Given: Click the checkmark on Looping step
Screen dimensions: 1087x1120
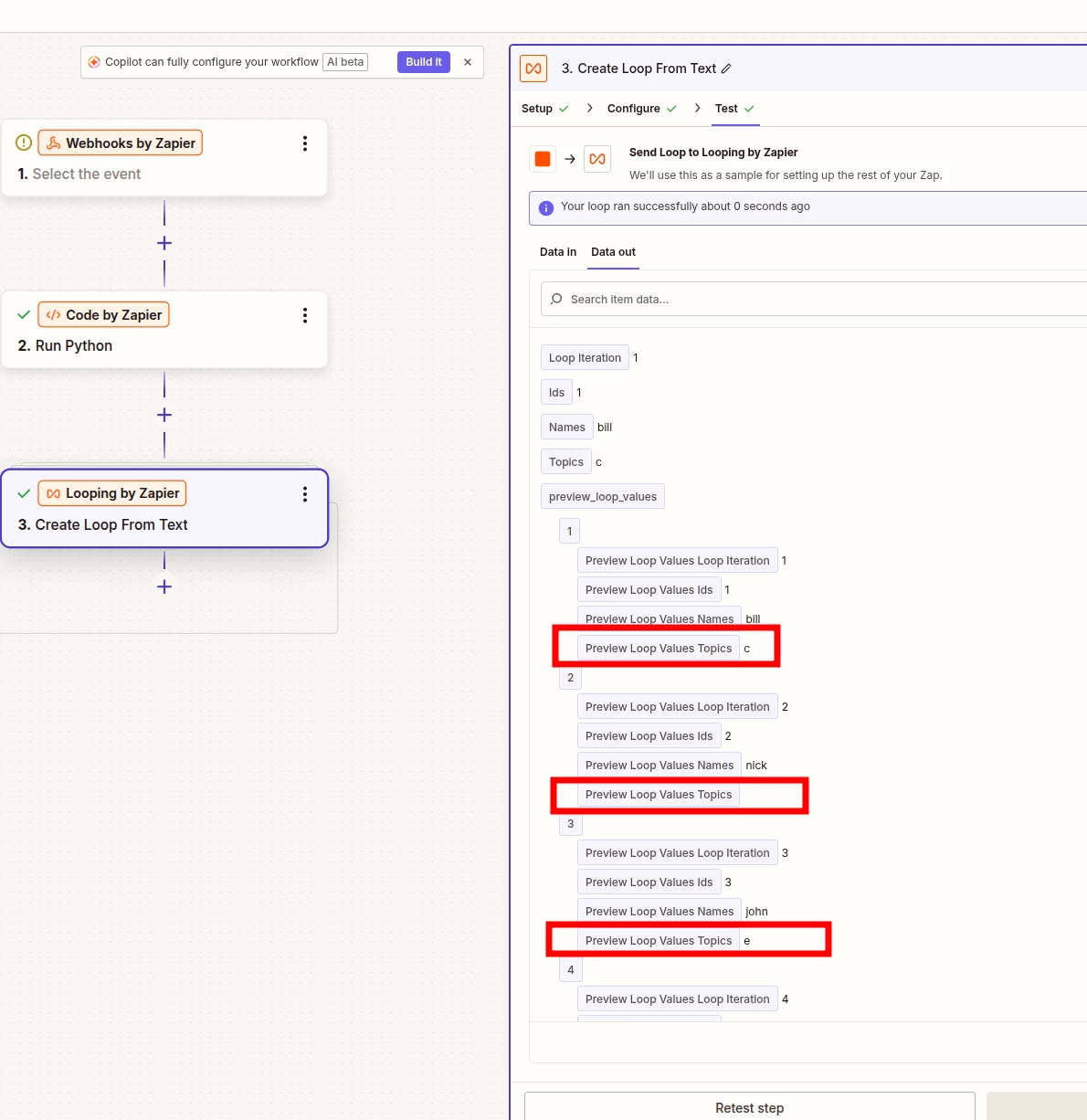Looking at the screenshot, I should [24, 493].
